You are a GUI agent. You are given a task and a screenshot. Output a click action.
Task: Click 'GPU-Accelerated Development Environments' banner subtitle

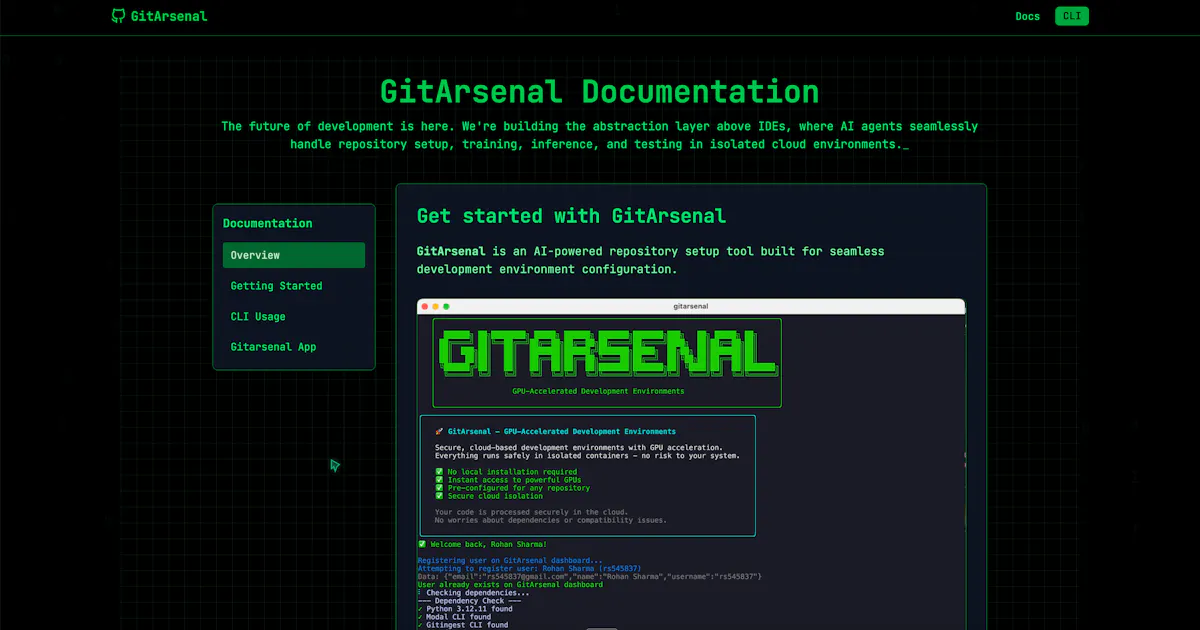coord(598,391)
